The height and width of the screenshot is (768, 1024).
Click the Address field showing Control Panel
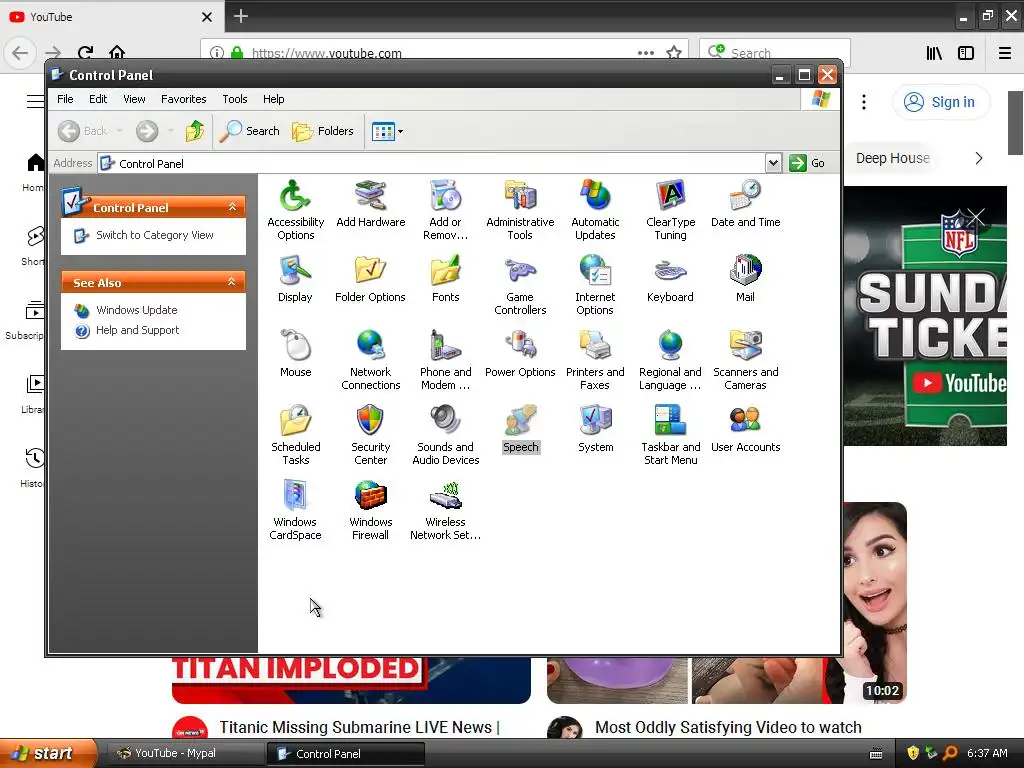point(431,163)
